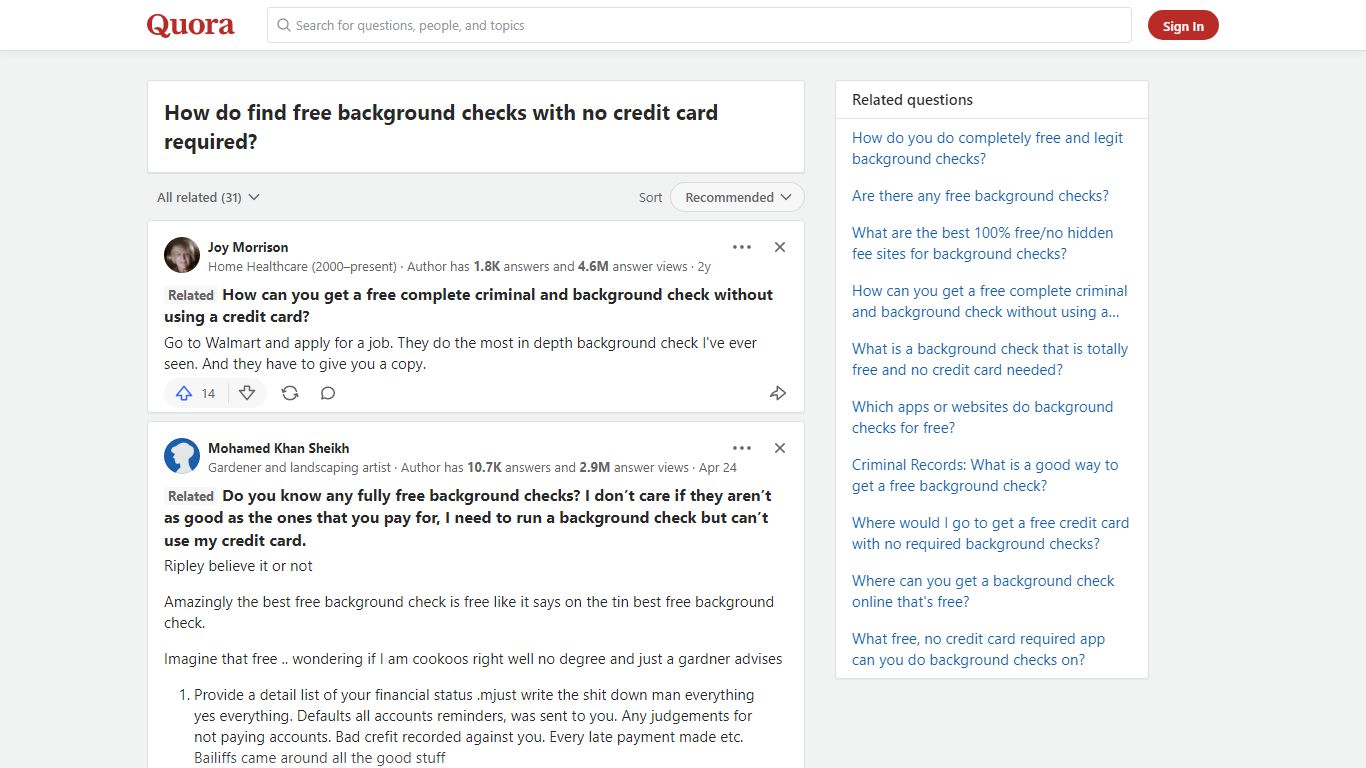Viewport: 1366px width, 768px height.
Task: Dismiss Joy Morrison's answer with X
Action: coord(780,247)
